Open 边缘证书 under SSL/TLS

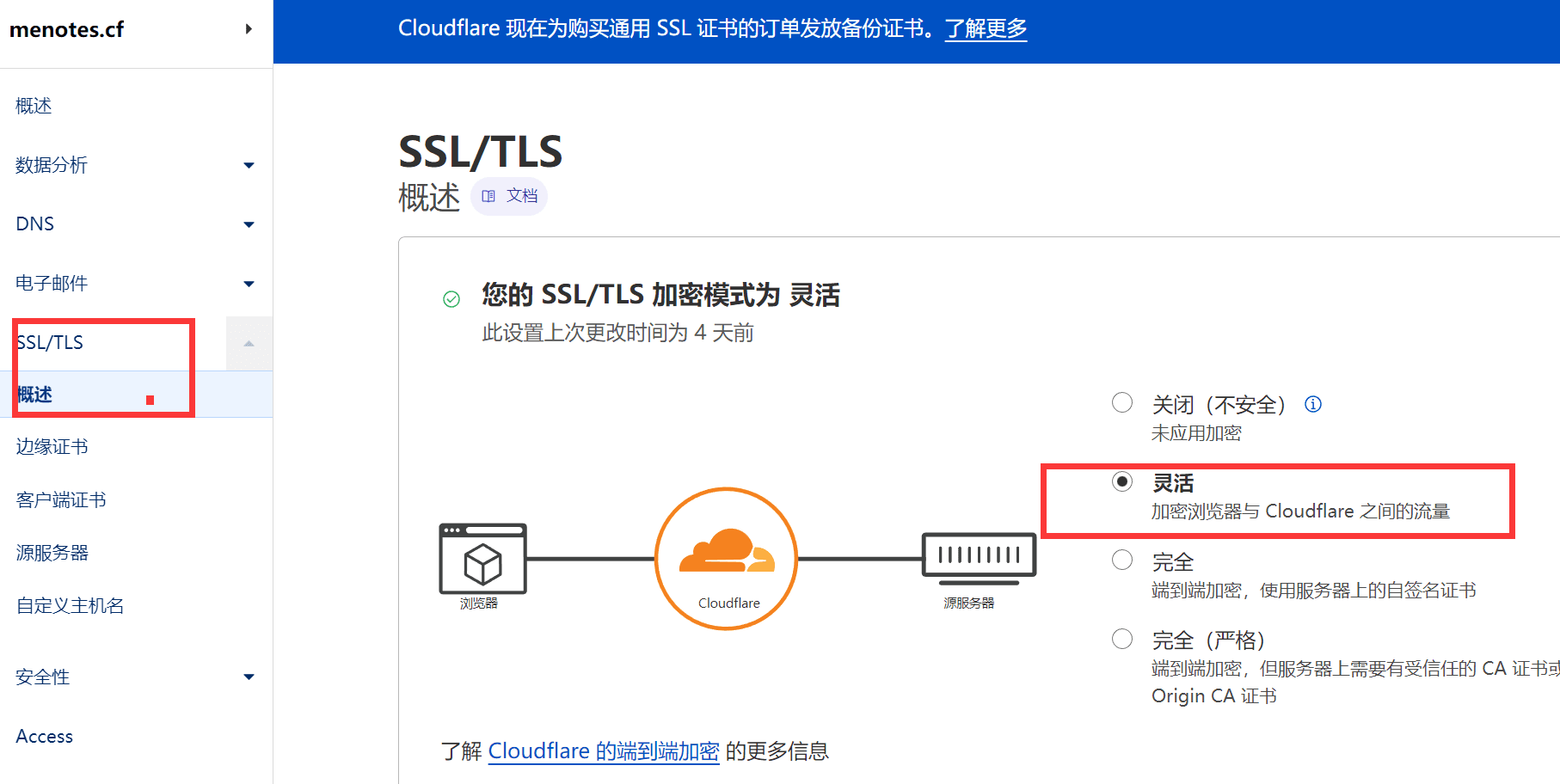[x=52, y=446]
